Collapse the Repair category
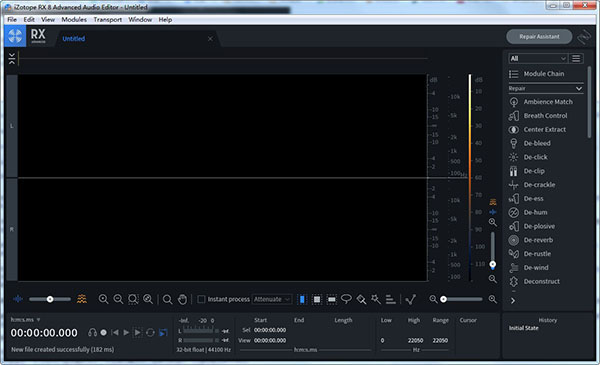The width and height of the screenshot is (600, 365). click(x=579, y=88)
